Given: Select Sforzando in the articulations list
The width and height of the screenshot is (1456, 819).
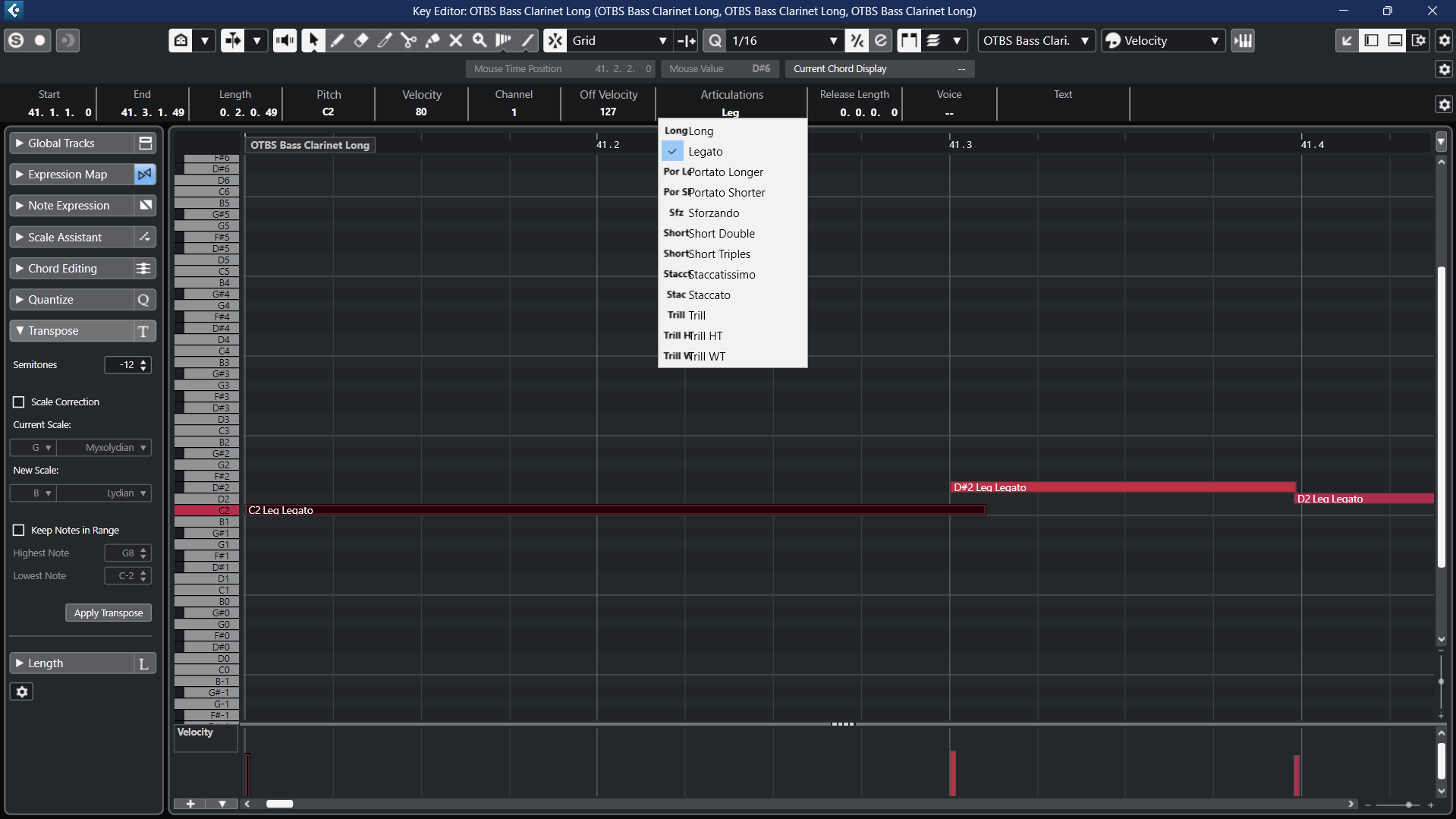Looking at the screenshot, I should [713, 213].
